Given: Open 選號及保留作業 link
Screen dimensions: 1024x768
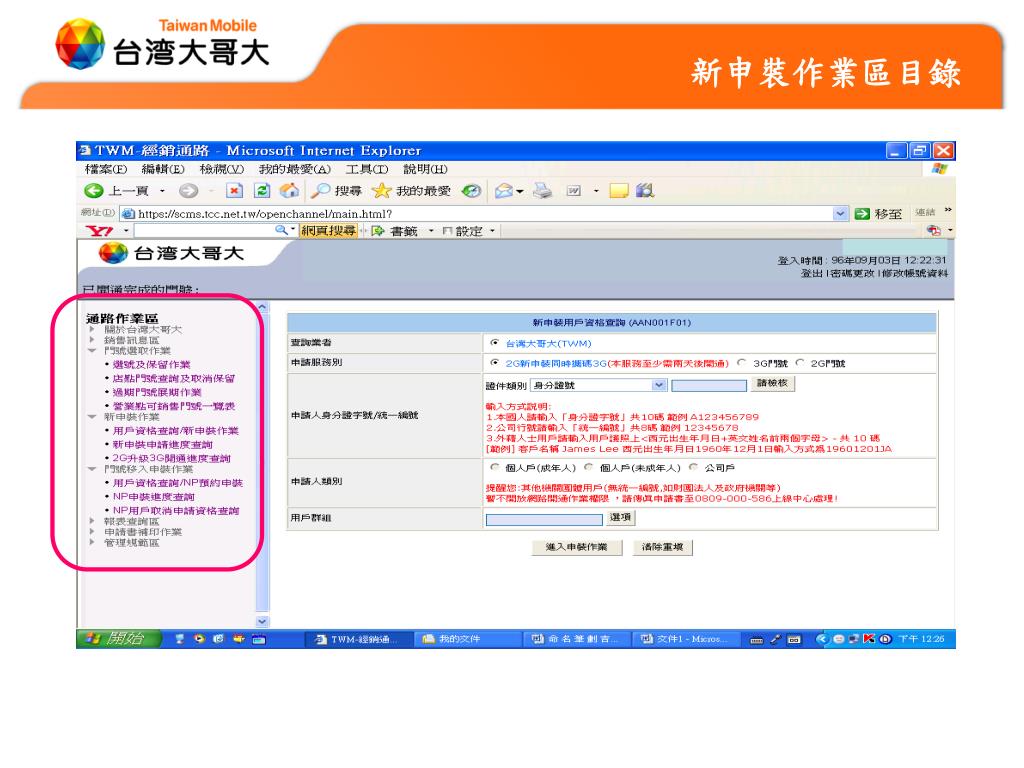Looking at the screenshot, I should coord(152,364).
